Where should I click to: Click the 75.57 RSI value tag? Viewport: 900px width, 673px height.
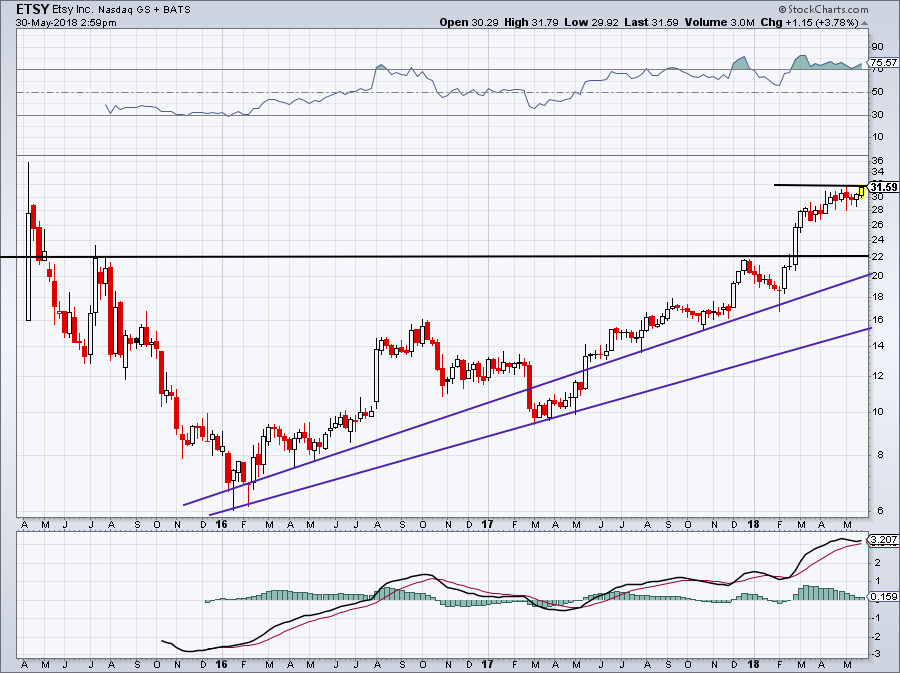click(x=883, y=63)
